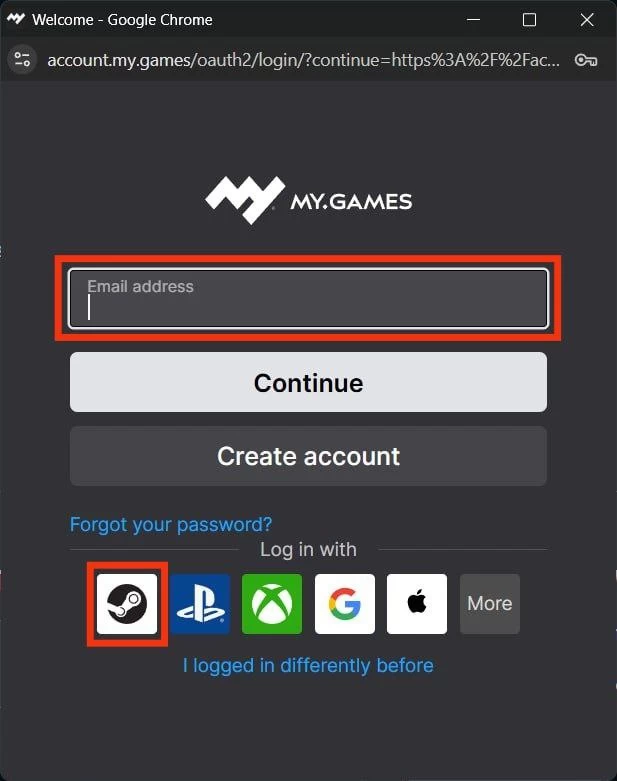Click the password key icon in address bar
The height and width of the screenshot is (781, 617).
click(x=586, y=60)
